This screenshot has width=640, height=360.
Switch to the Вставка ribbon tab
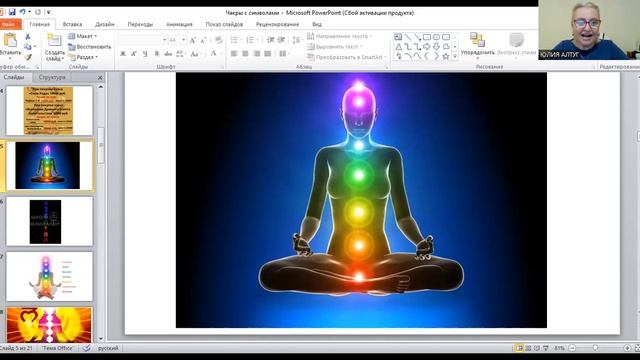[x=72, y=24]
